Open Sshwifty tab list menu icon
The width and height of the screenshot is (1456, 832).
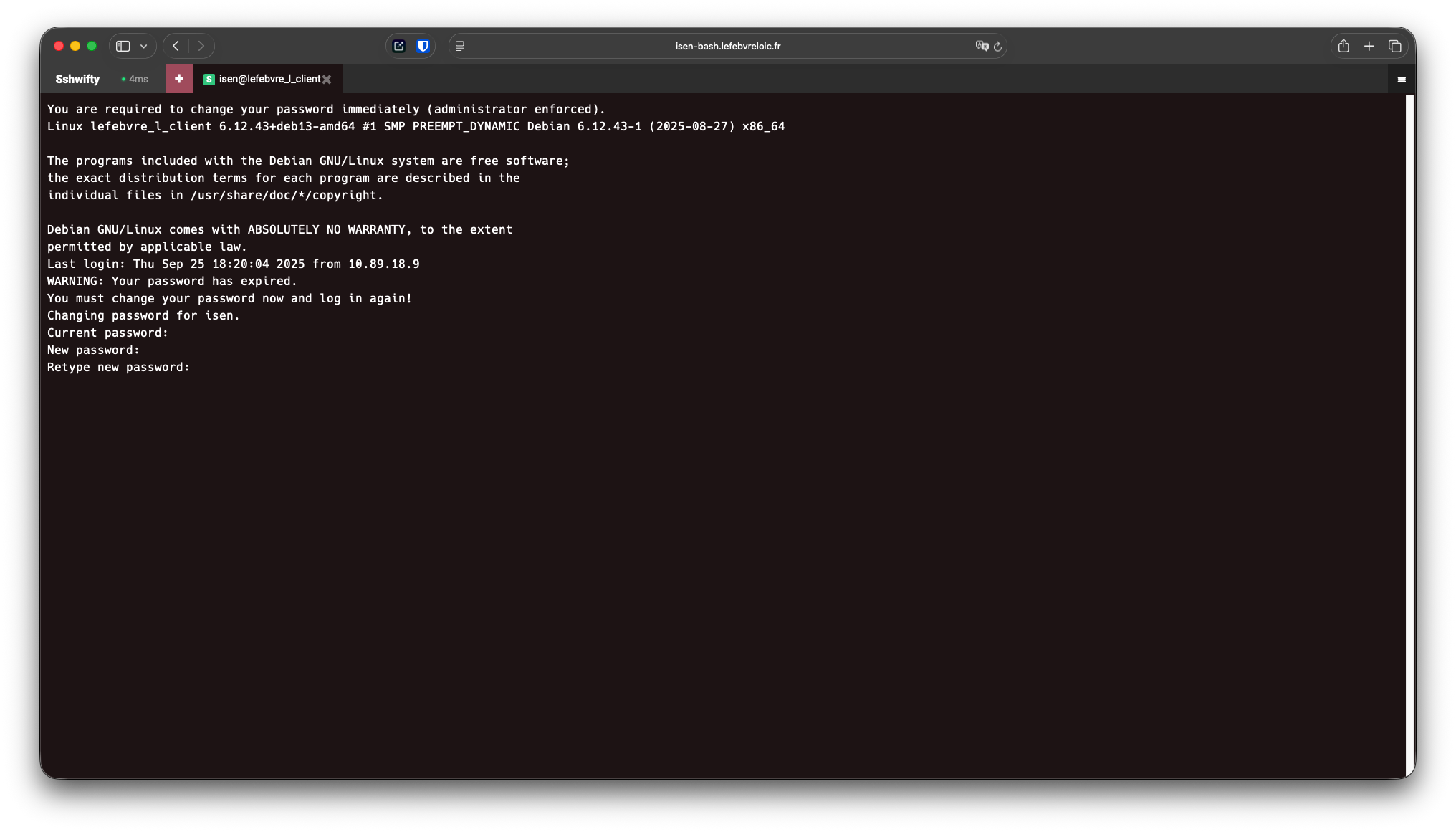(1401, 80)
